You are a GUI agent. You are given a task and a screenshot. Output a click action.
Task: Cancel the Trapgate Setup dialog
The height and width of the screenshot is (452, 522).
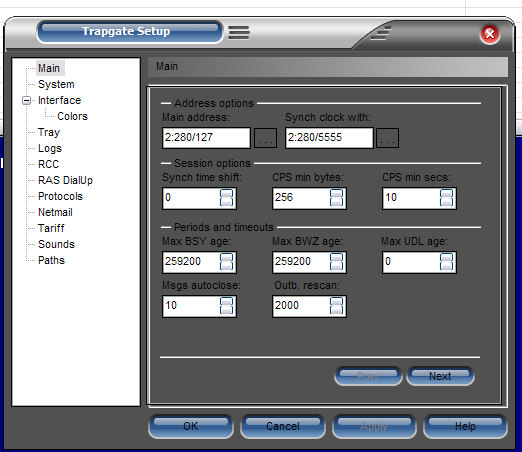[x=283, y=426]
